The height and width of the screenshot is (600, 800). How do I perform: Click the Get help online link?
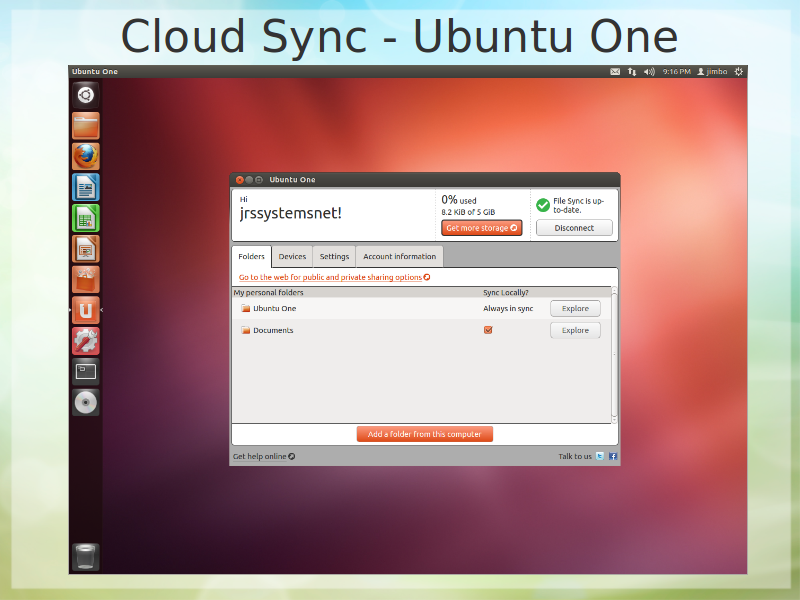[264, 456]
